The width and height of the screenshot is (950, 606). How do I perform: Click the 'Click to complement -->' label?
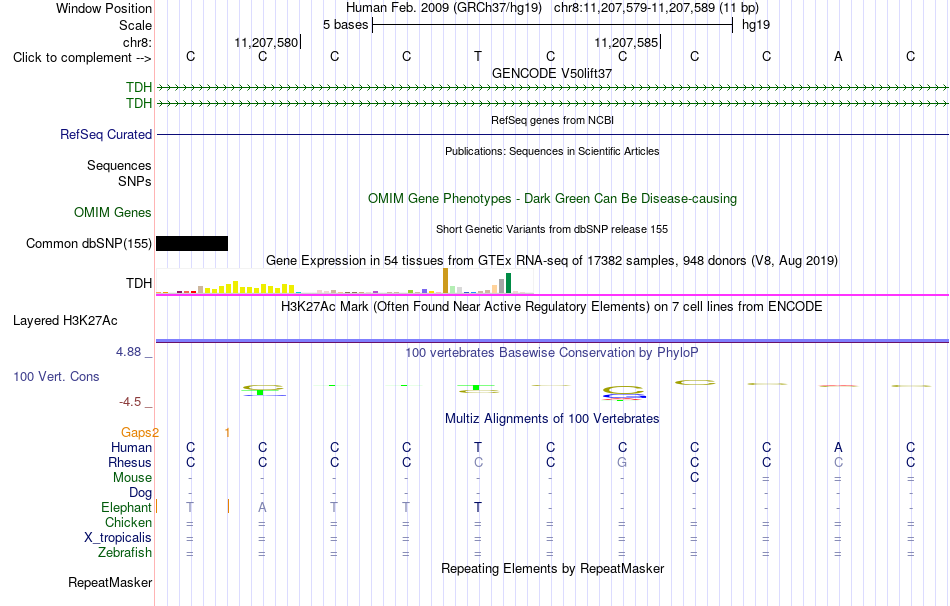coord(82,58)
